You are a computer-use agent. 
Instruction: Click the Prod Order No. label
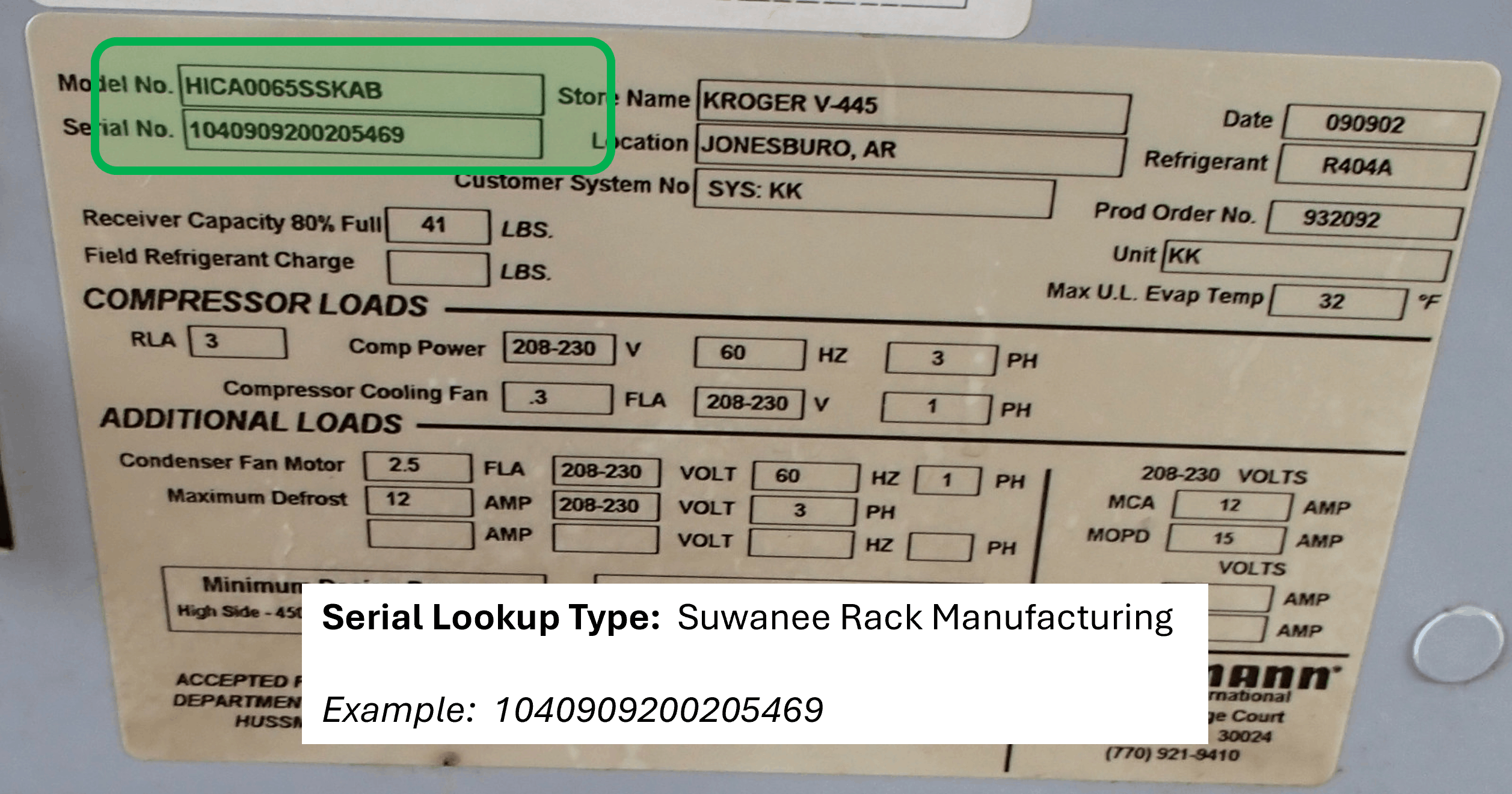[x=1175, y=213]
